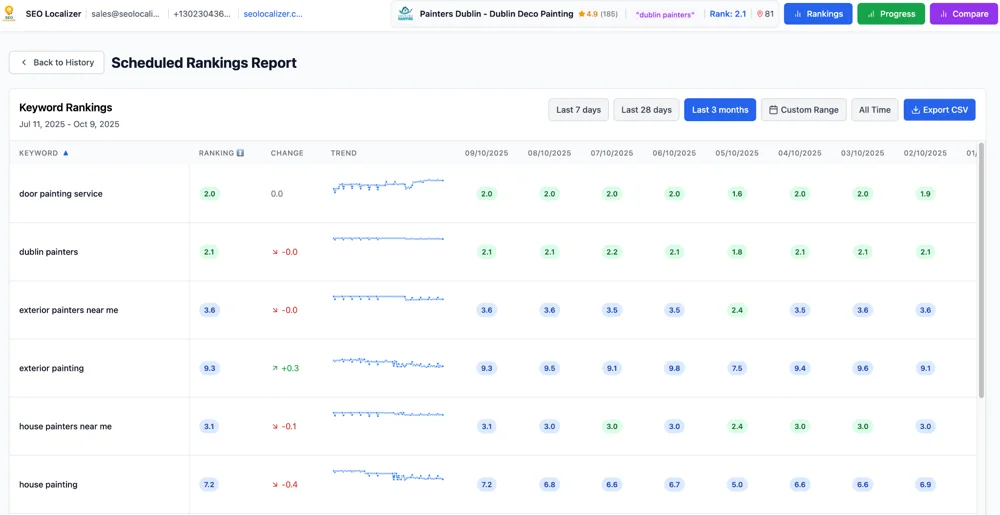Click the "dublin painters" keyword tag
This screenshot has width=1000, height=515.
(665, 14)
